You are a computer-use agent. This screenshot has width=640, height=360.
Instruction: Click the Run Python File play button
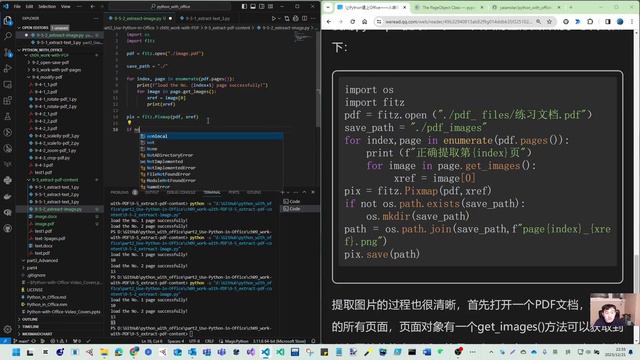coord(273,18)
